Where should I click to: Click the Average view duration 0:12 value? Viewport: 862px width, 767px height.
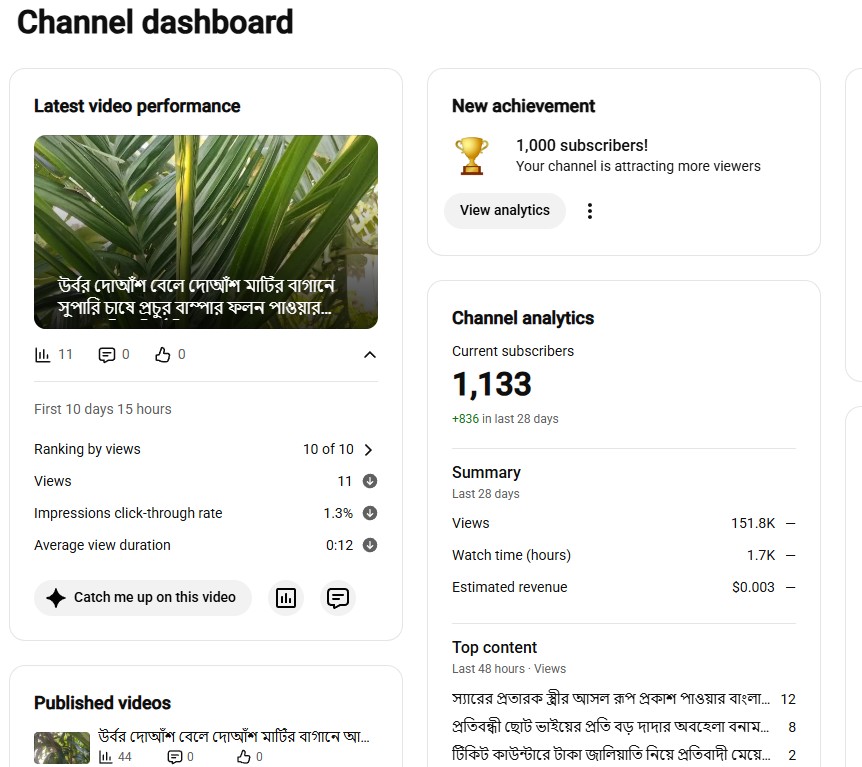339,545
